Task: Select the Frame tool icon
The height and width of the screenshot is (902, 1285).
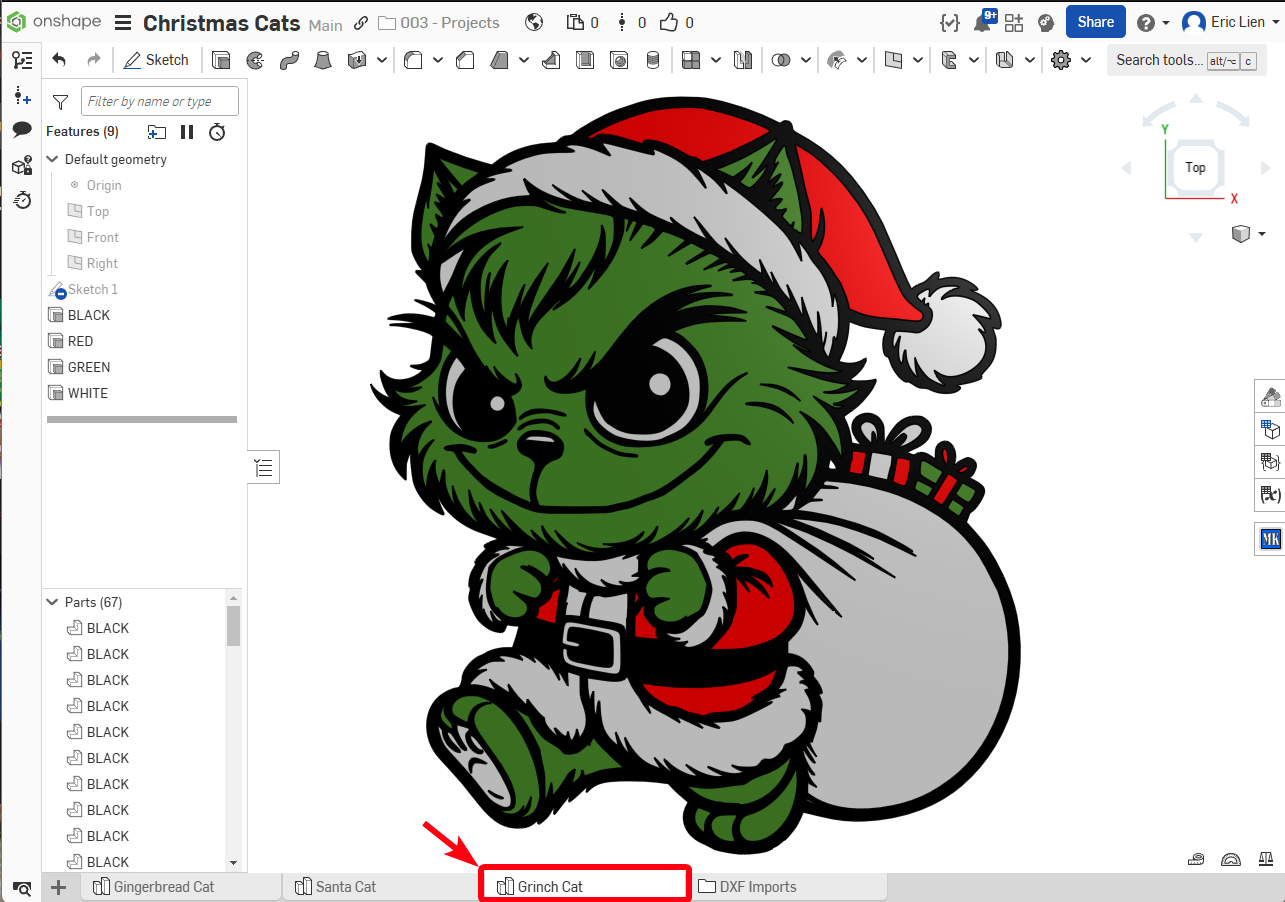Action: 949,60
